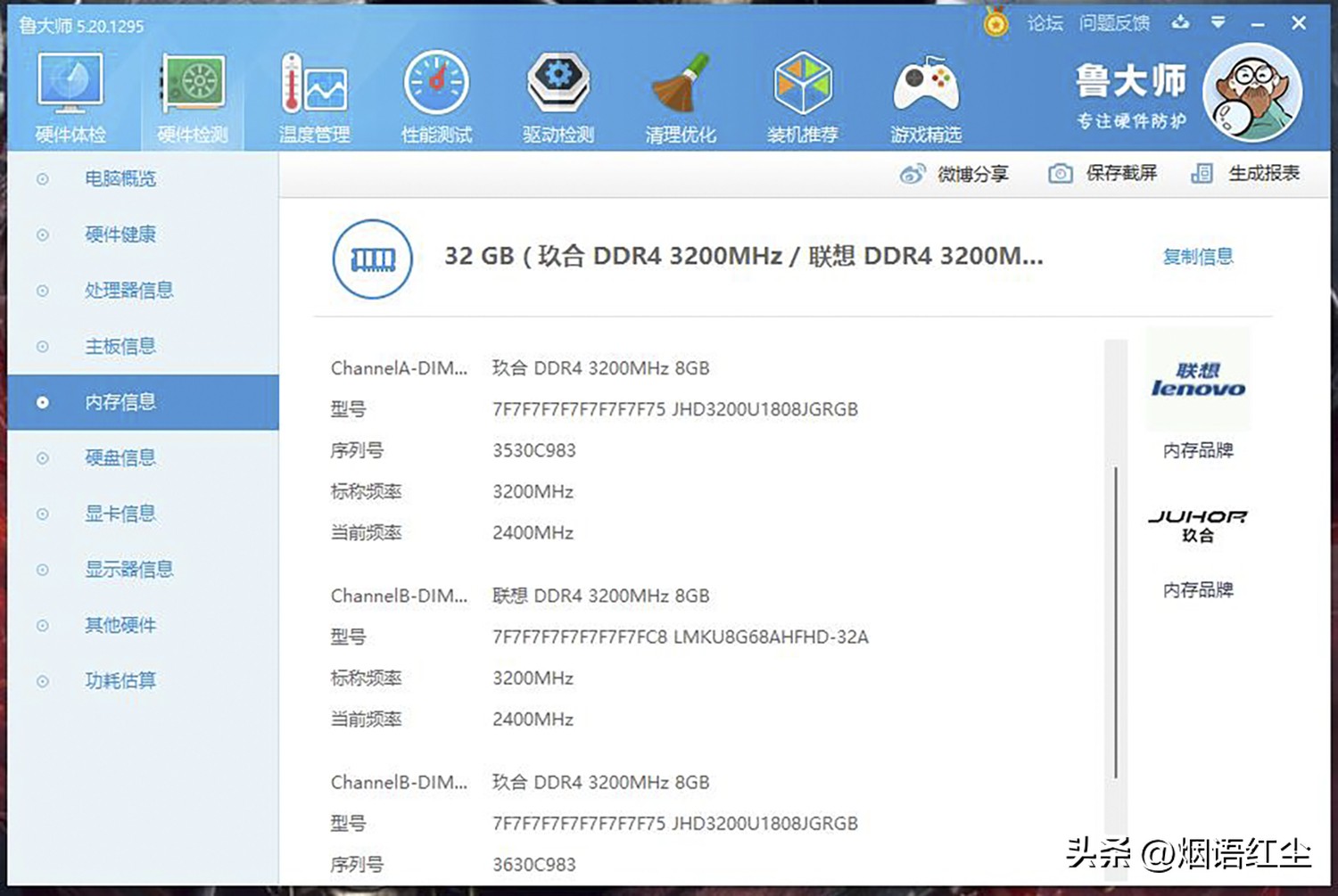The width and height of the screenshot is (1338, 896).
Task: Open the 硬件体检 tool
Action: 71,94
